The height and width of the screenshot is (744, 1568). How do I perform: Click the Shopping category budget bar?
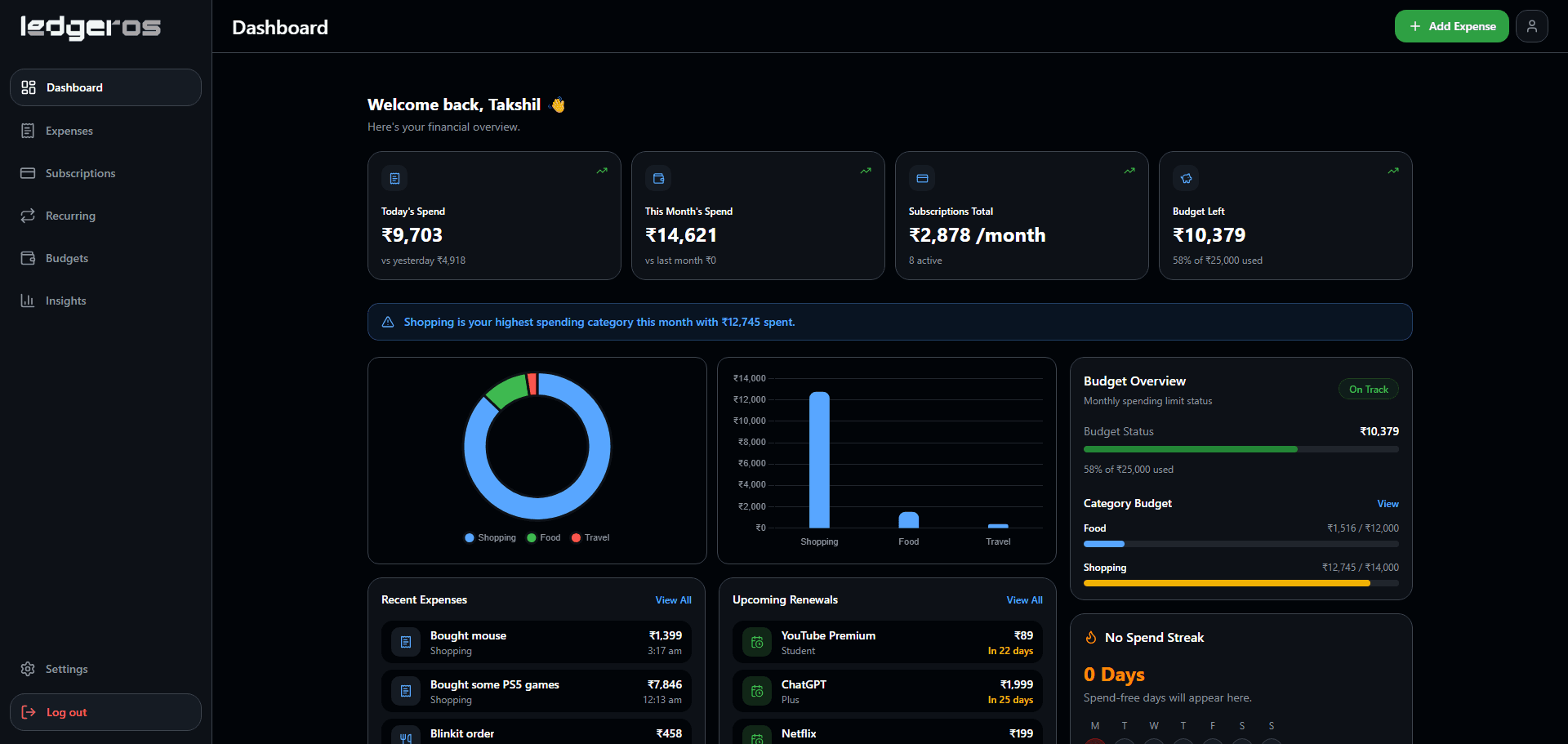(1241, 583)
